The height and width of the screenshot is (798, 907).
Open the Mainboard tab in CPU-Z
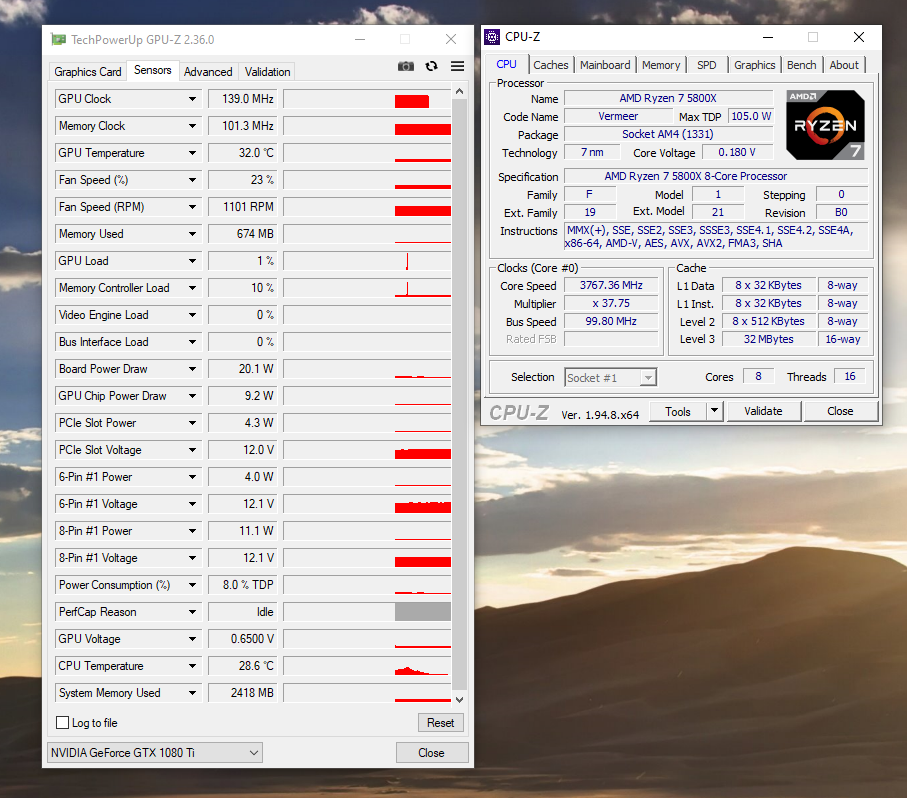pos(605,65)
